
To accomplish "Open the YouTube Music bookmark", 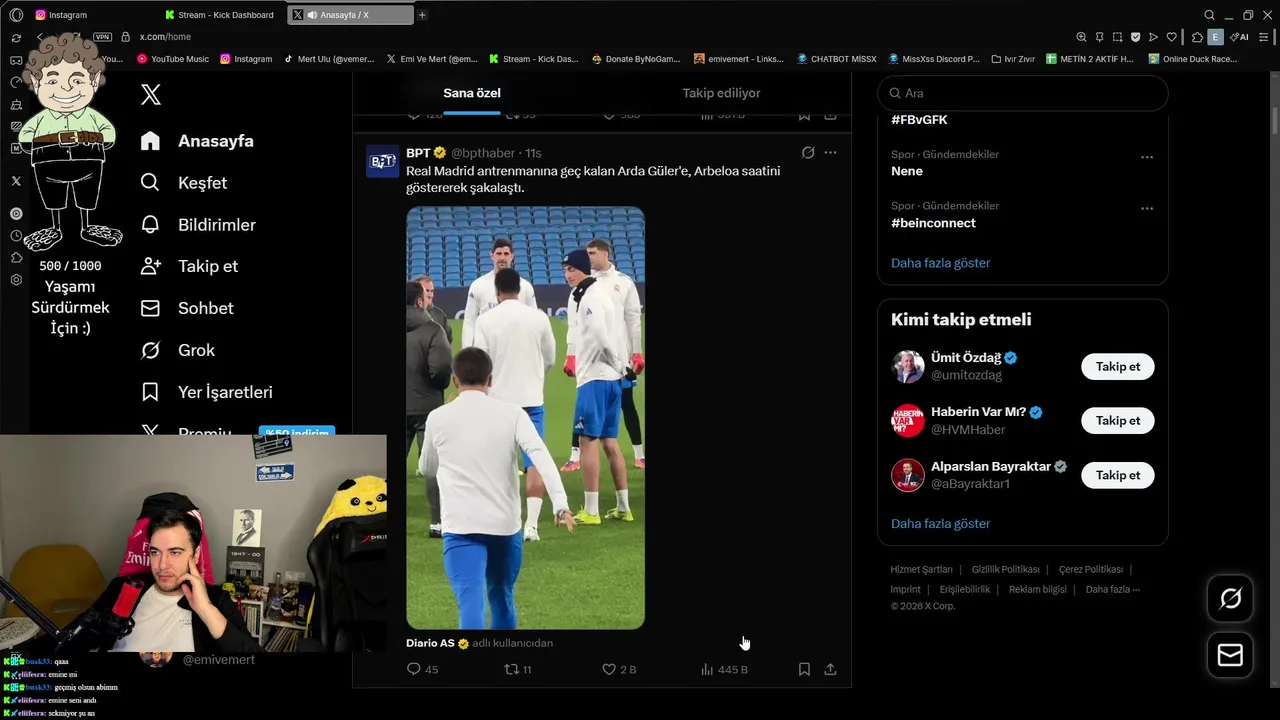I will coord(172,59).
